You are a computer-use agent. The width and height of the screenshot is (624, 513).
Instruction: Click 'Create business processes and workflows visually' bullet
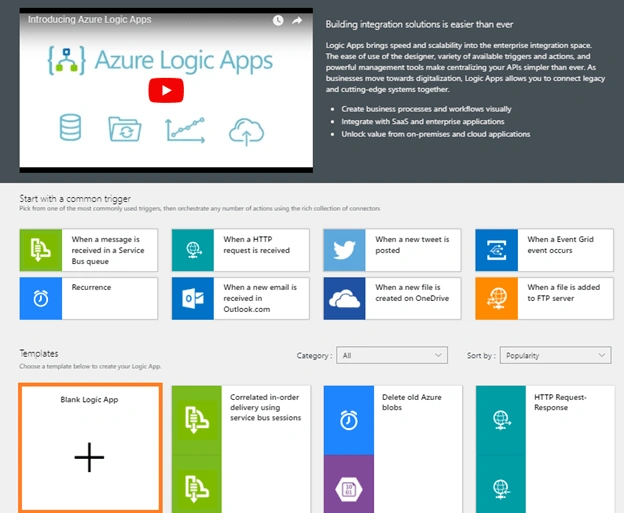pyautogui.click(x=426, y=109)
